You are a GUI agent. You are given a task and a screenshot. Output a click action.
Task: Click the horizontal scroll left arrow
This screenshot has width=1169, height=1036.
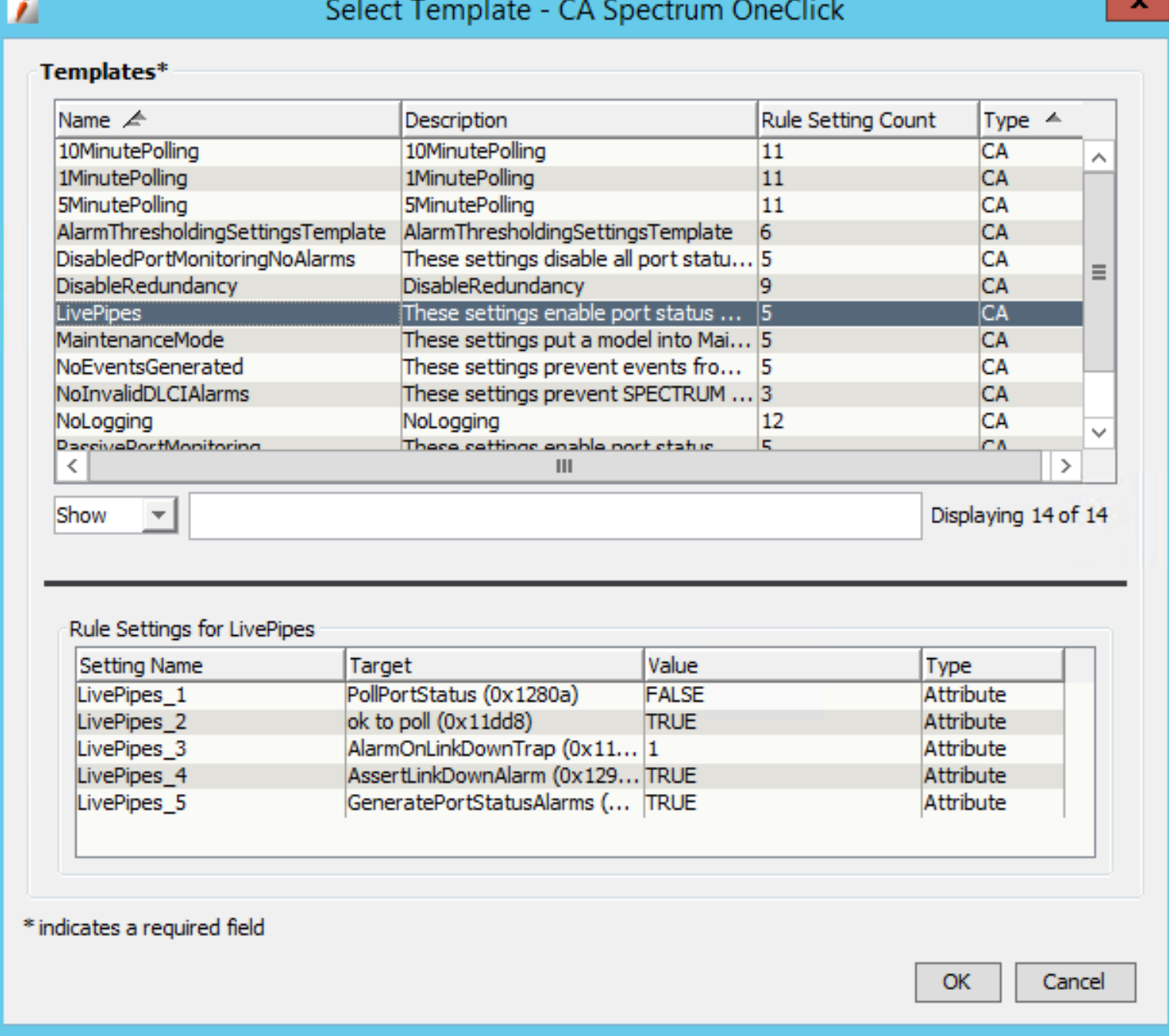(x=72, y=466)
